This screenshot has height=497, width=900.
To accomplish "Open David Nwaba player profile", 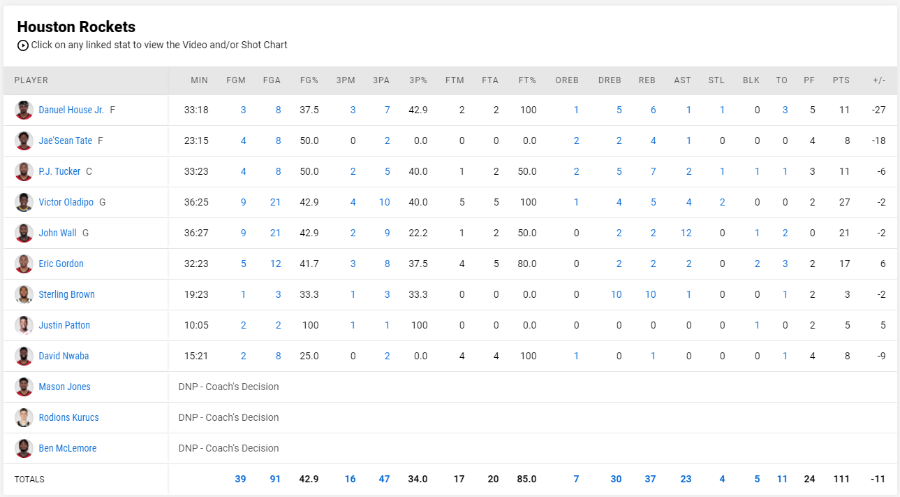I will tap(64, 356).
